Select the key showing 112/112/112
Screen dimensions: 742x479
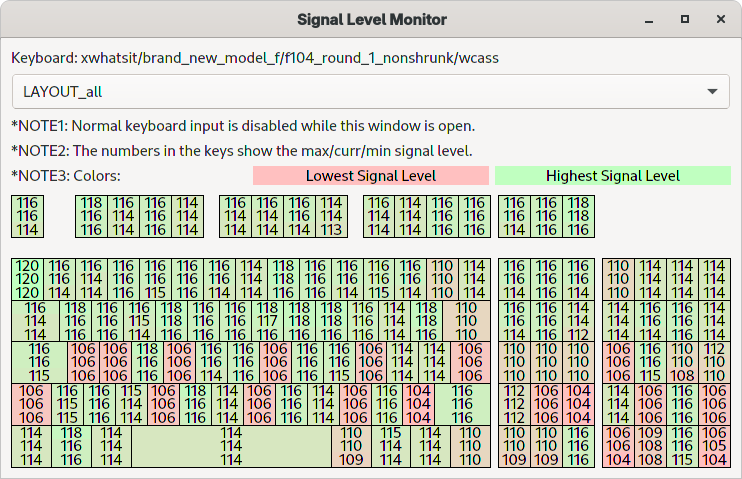point(514,404)
